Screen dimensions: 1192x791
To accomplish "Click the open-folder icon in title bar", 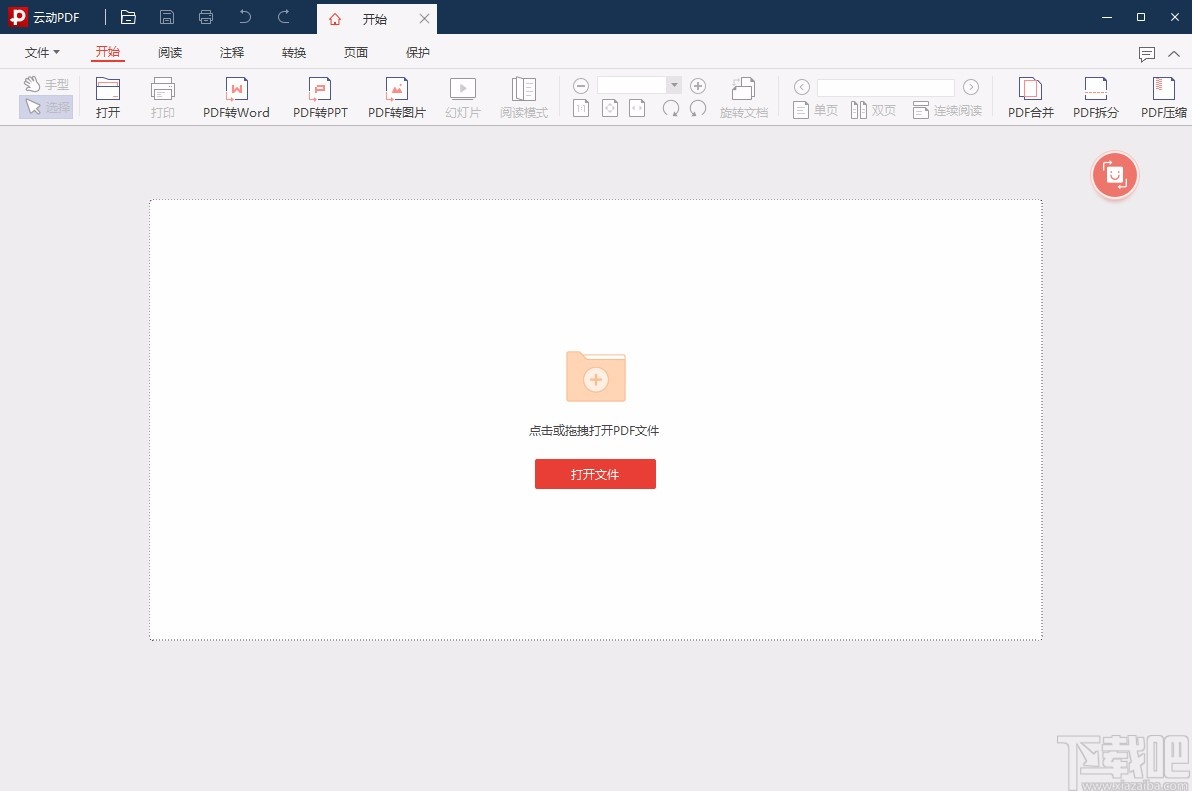I will (128, 17).
